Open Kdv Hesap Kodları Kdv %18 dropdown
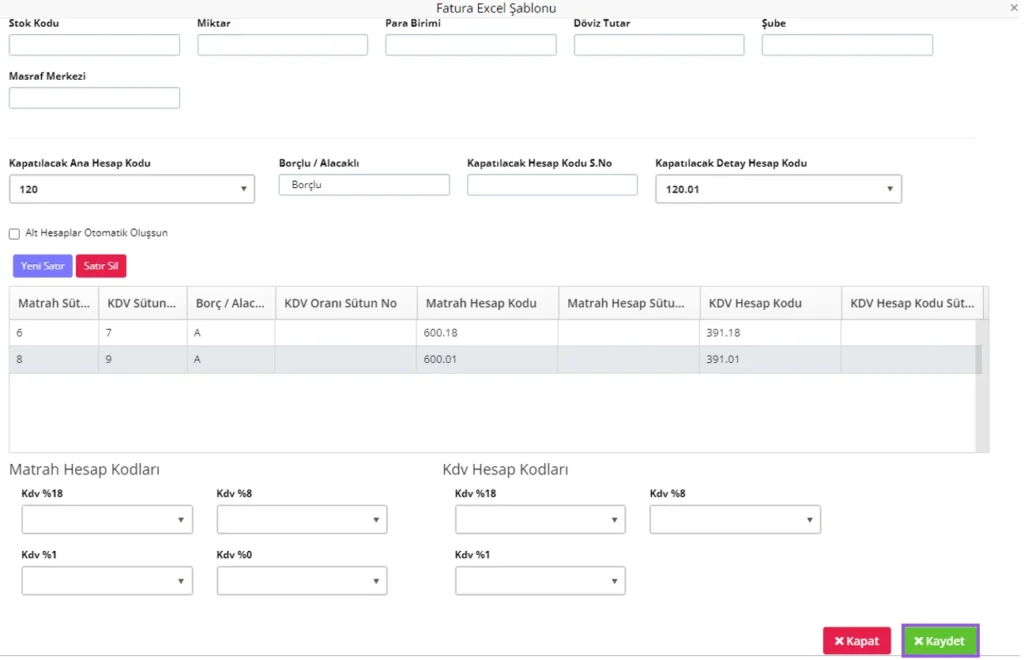Screen dimensions: 1024x660 tap(540, 520)
